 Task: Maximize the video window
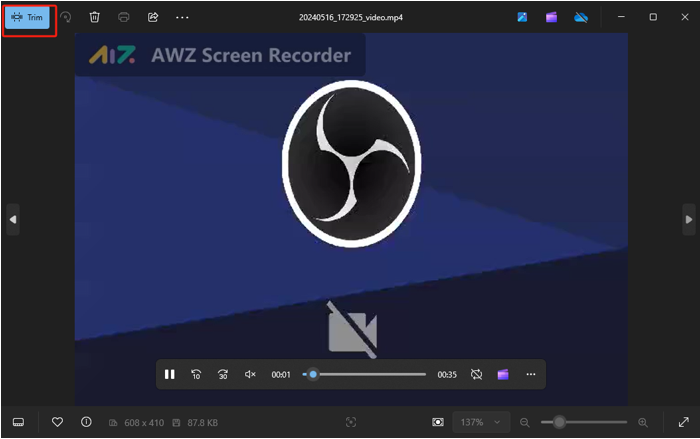[x=653, y=17]
